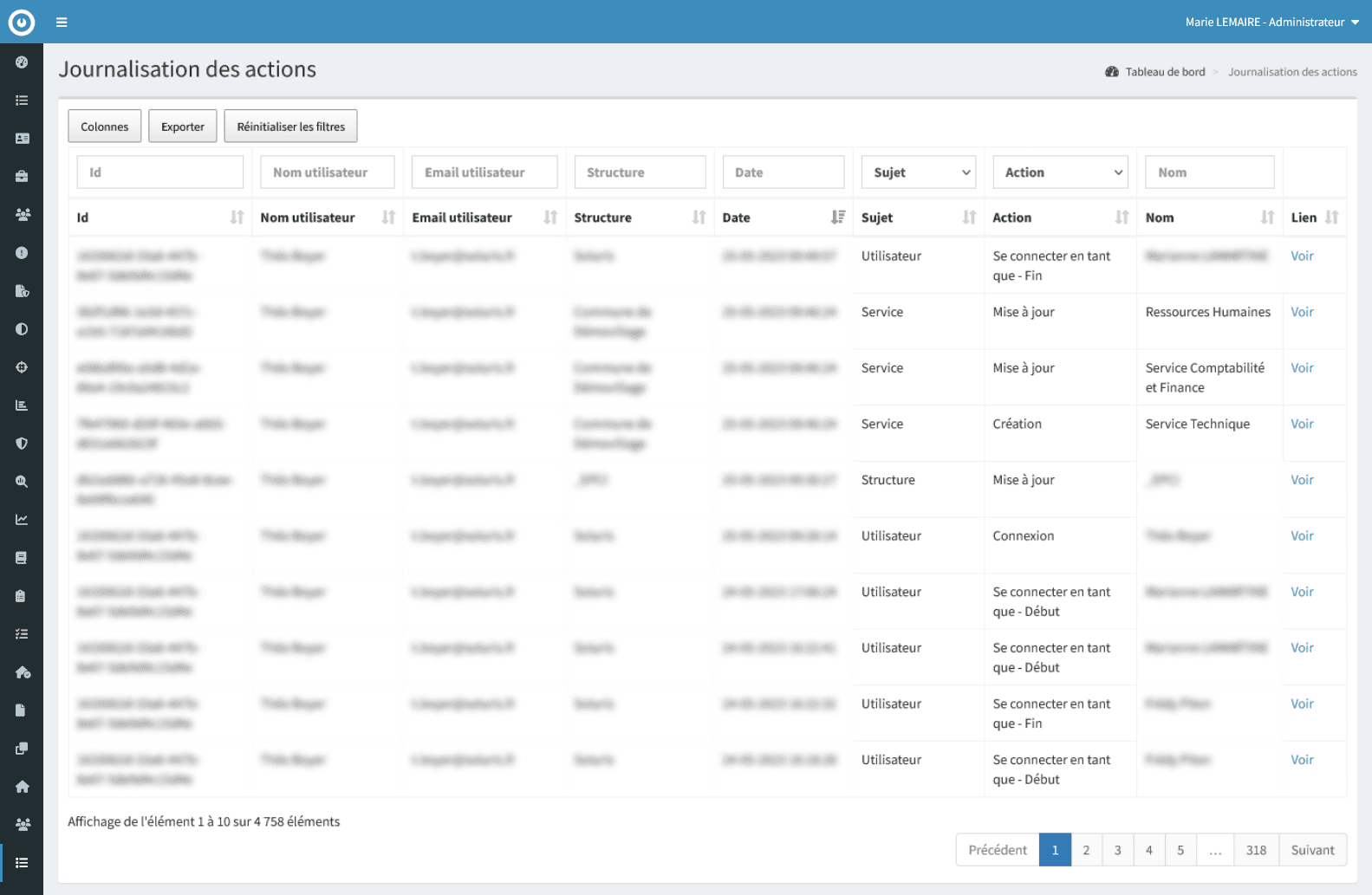Toggle the hamburger sidebar menu
The image size is (1372, 895).
[62, 23]
